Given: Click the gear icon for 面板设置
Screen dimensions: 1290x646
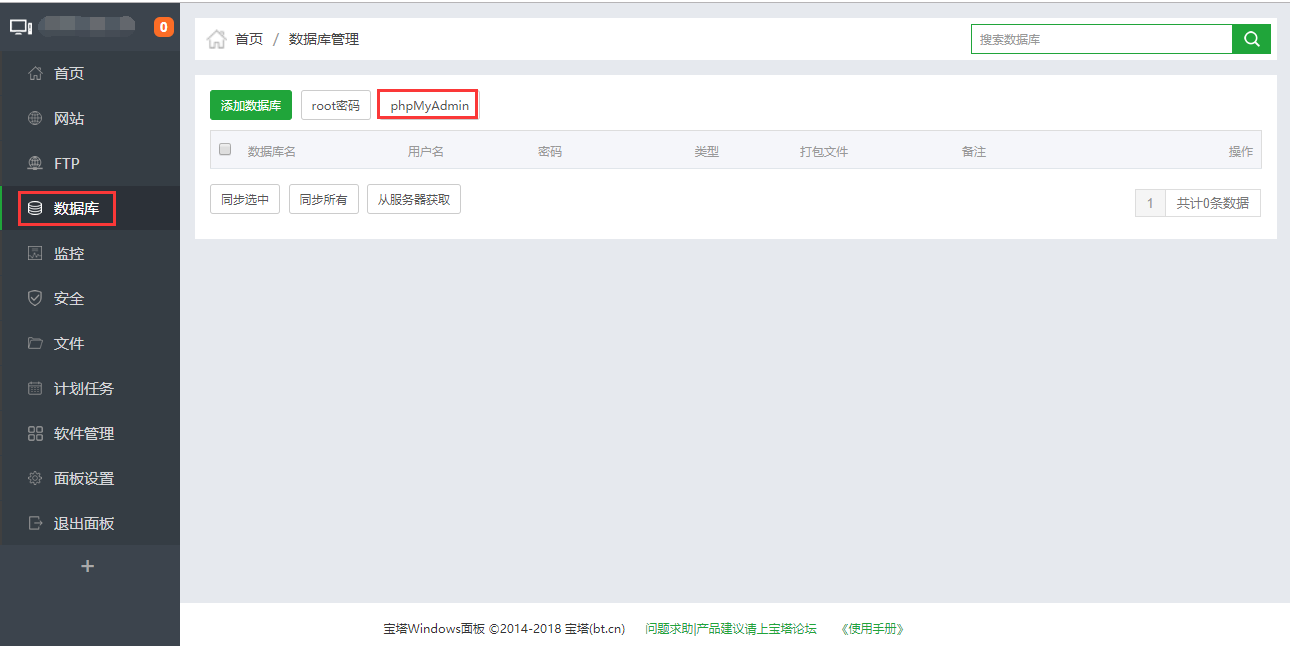Looking at the screenshot, I should tap(35, 478).
